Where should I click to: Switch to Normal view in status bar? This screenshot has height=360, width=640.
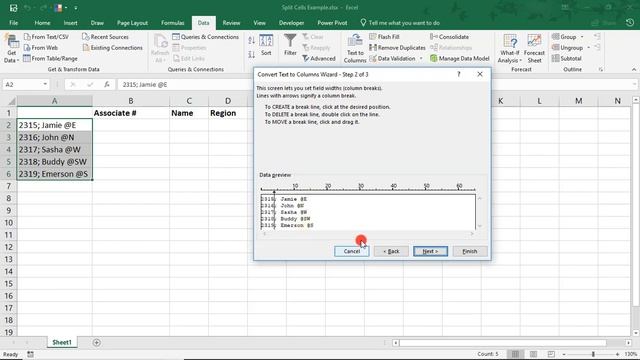click(x=516, y=354)
